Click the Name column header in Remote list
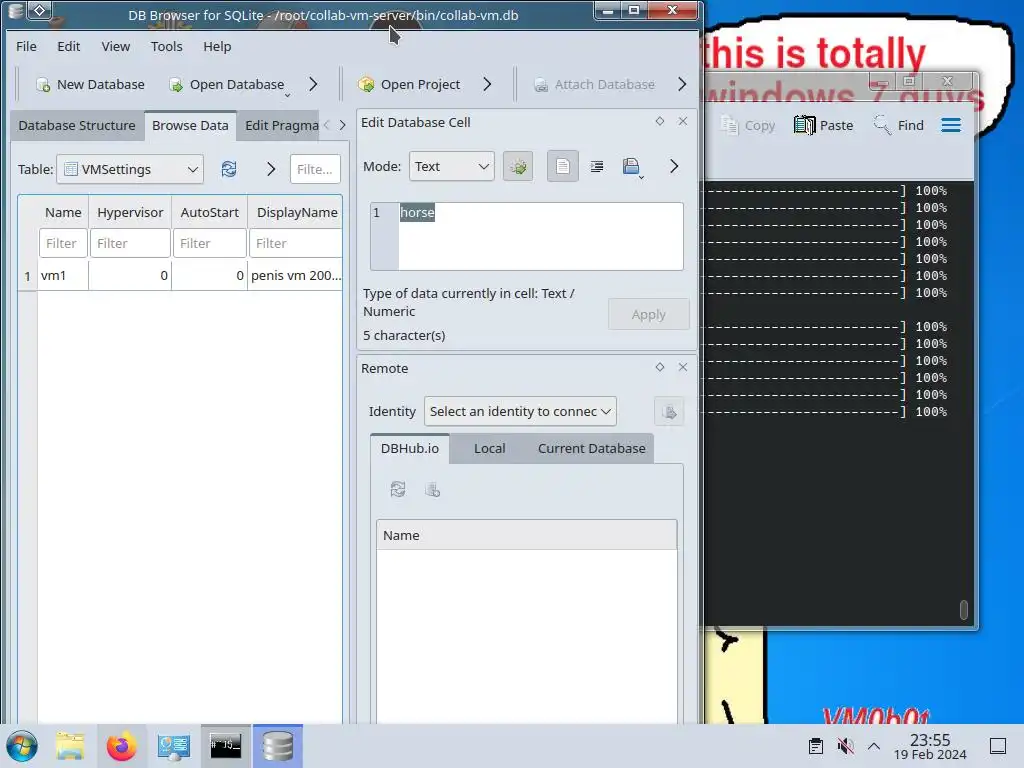 526,536
